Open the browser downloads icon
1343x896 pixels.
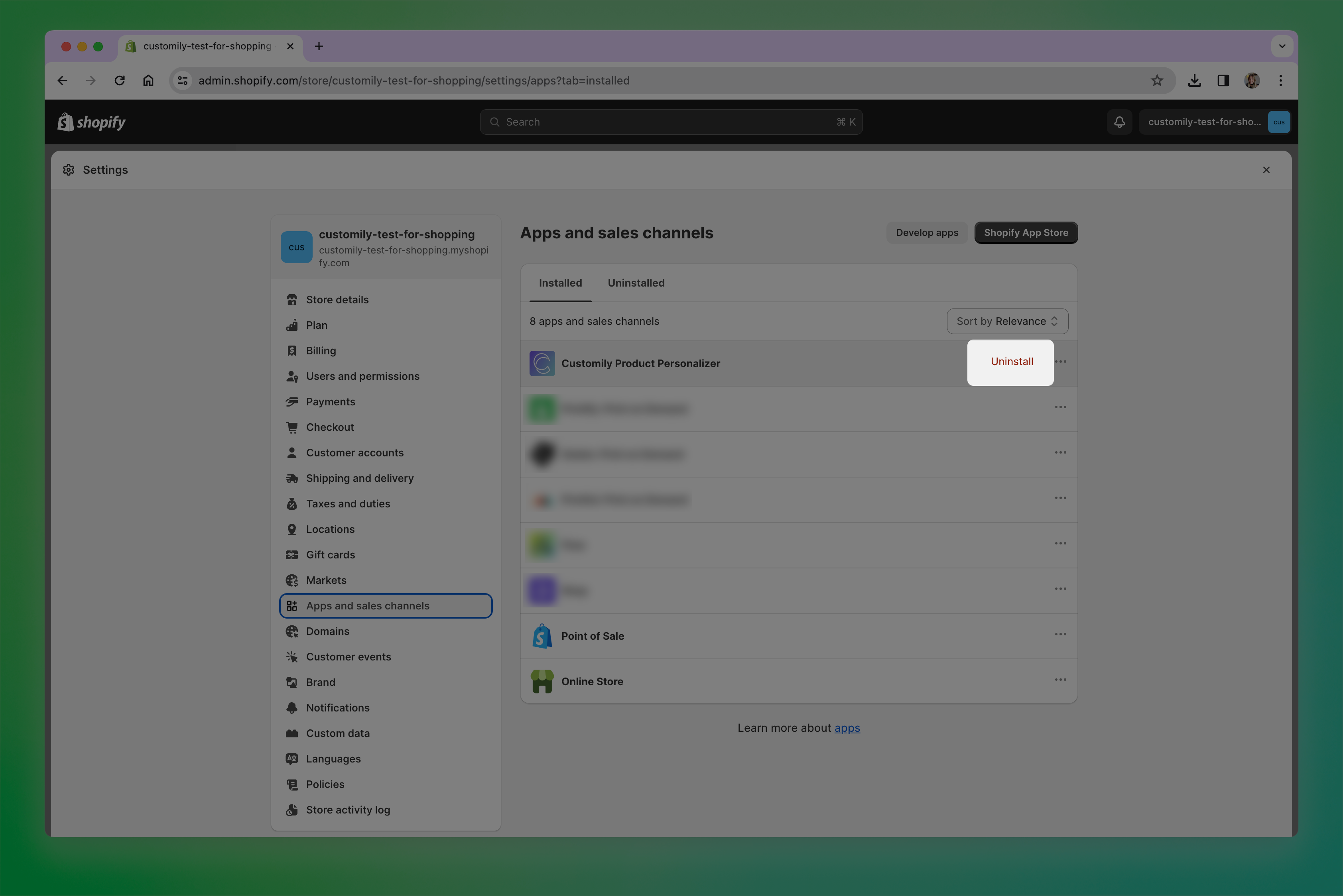point(1194,81)
